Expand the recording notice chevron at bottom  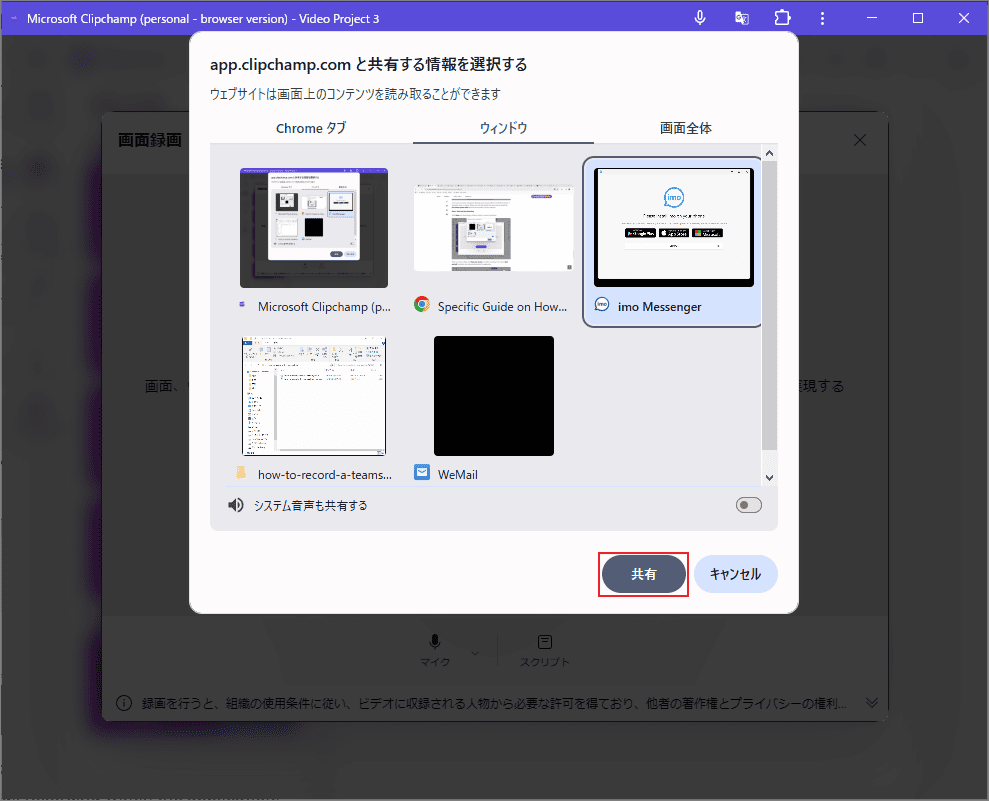tap(872, 703)
